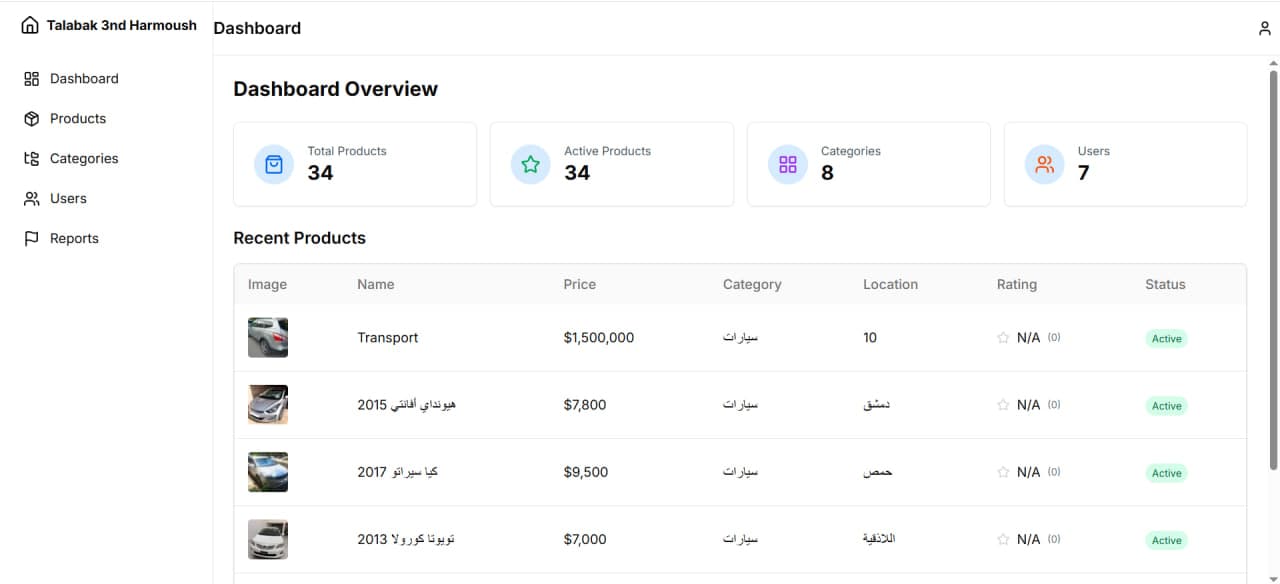Screen dimensions: 1280x584
Task: Select the product name ending in 2015
Action: pos(407,405)
